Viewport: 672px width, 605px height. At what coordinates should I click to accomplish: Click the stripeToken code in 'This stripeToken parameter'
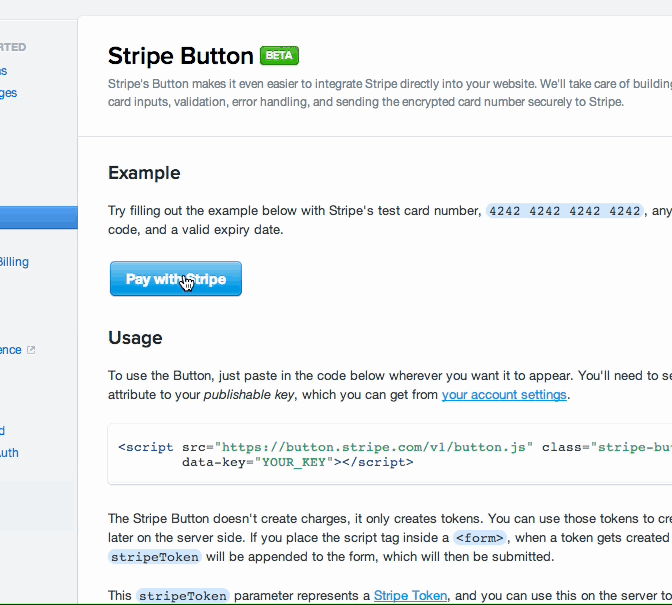click(183, 596)
